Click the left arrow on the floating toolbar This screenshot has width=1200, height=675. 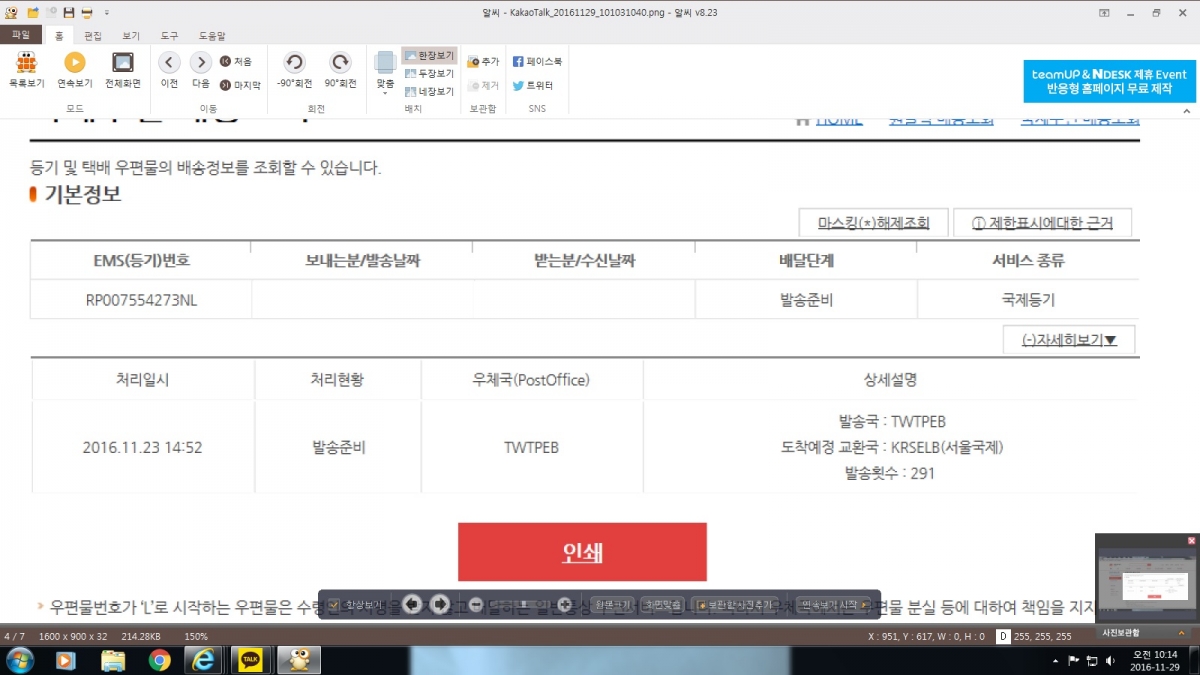point(413,604)
